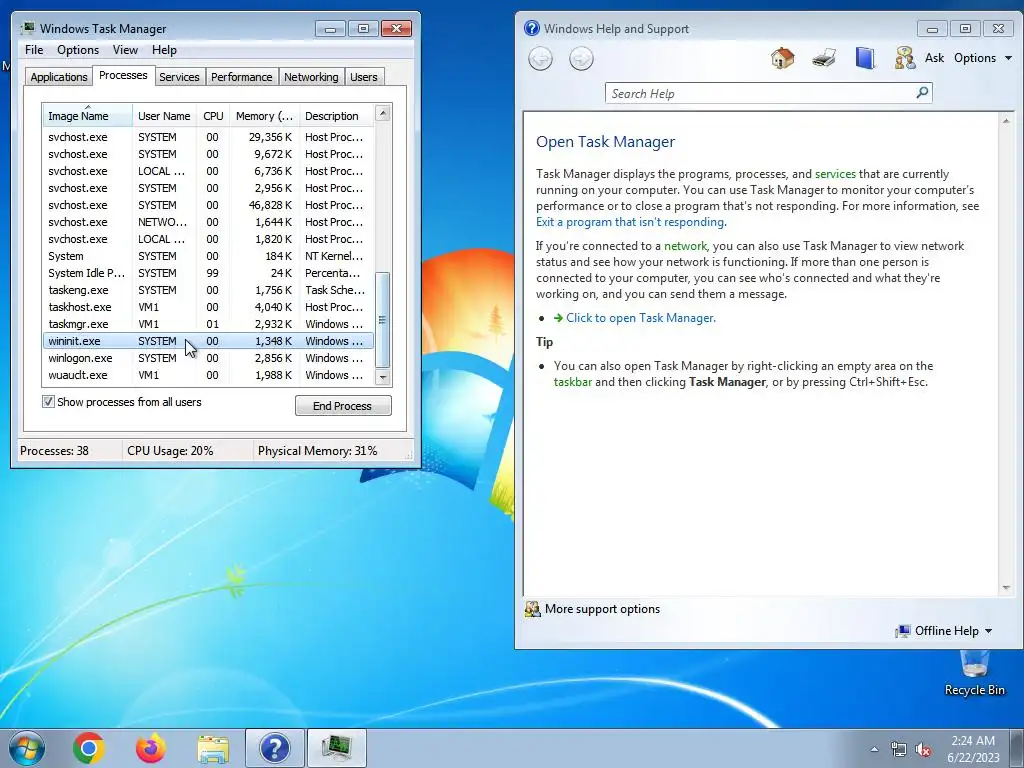
Task: Open the Windows Start button
Action: tap(27, 748)
